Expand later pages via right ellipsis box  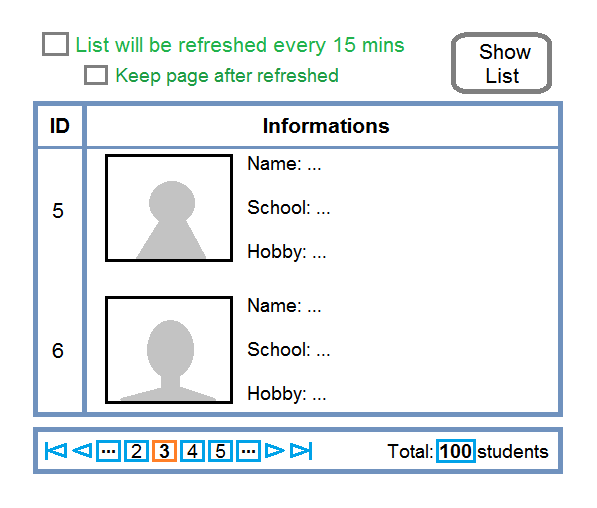pyautogui.click(x=249, y=451)
